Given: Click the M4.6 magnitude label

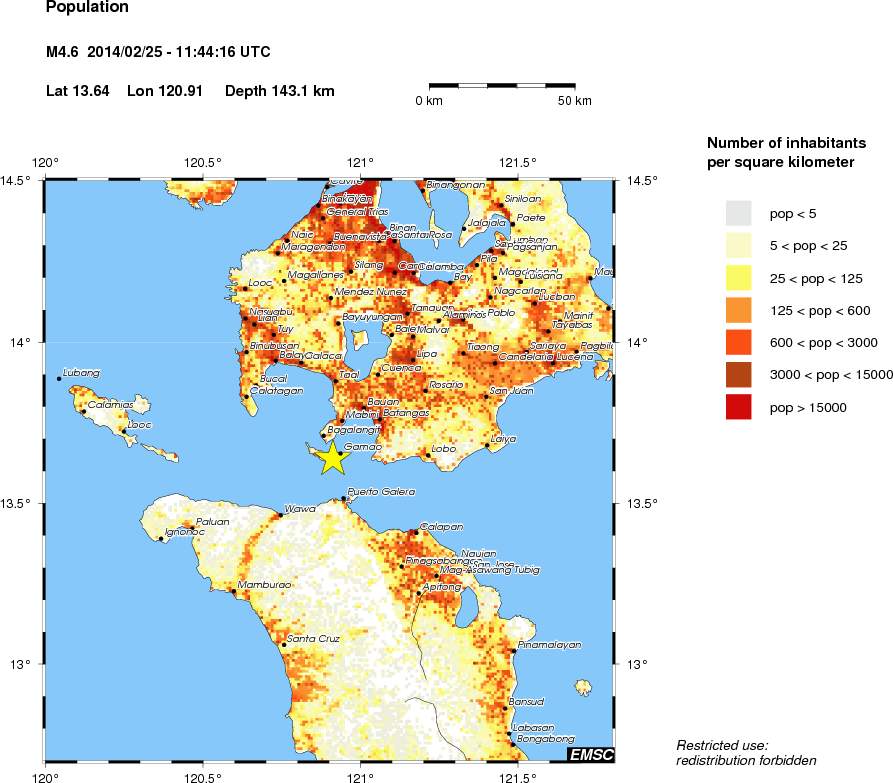Looking at the screenshot, I should [x=60, y=52].
